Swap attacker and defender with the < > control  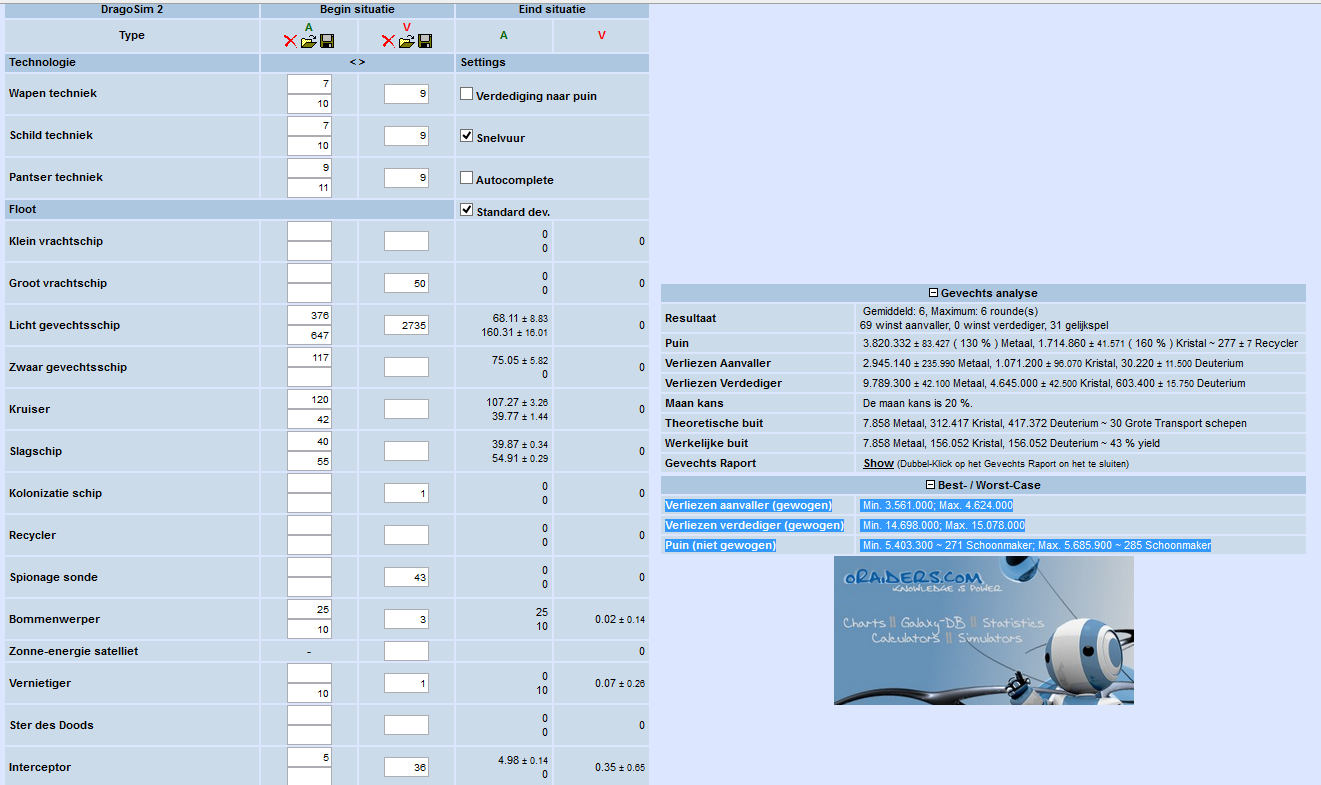pos(357,62)
